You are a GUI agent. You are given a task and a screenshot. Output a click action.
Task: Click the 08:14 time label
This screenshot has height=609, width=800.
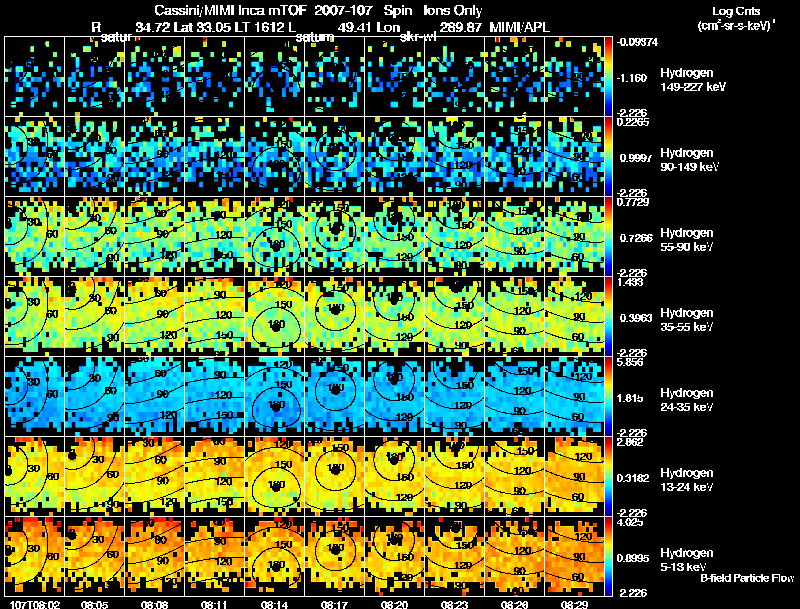pos(274,604)
